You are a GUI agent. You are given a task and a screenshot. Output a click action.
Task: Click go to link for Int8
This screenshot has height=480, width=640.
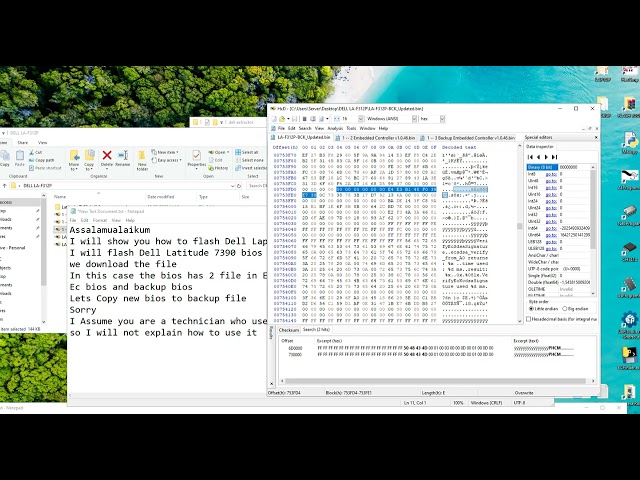551,174
